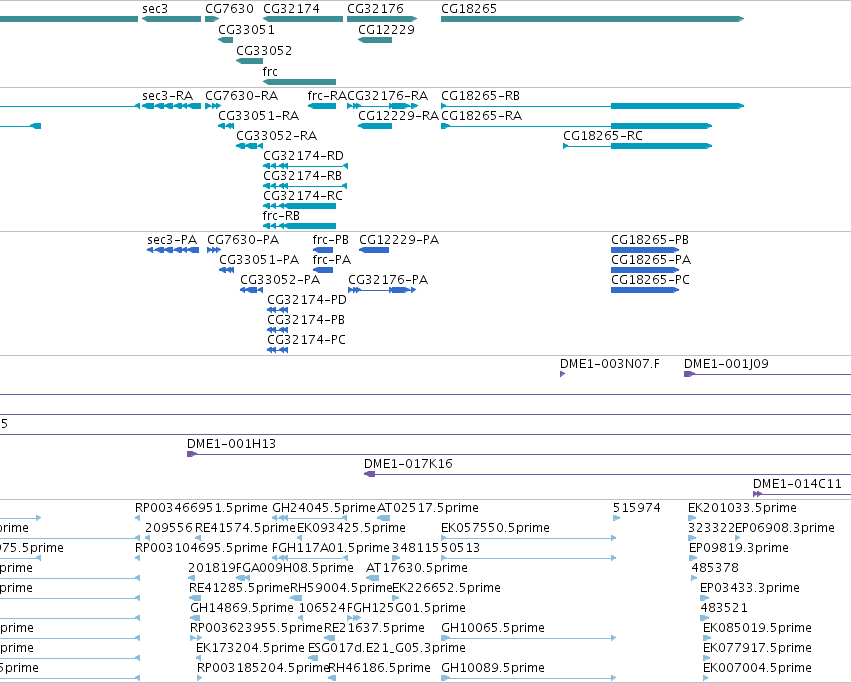This screenshot has height=683, width=851.
Task: Select the EP06908.3prime EST label
Action: (x=785, y=528)
